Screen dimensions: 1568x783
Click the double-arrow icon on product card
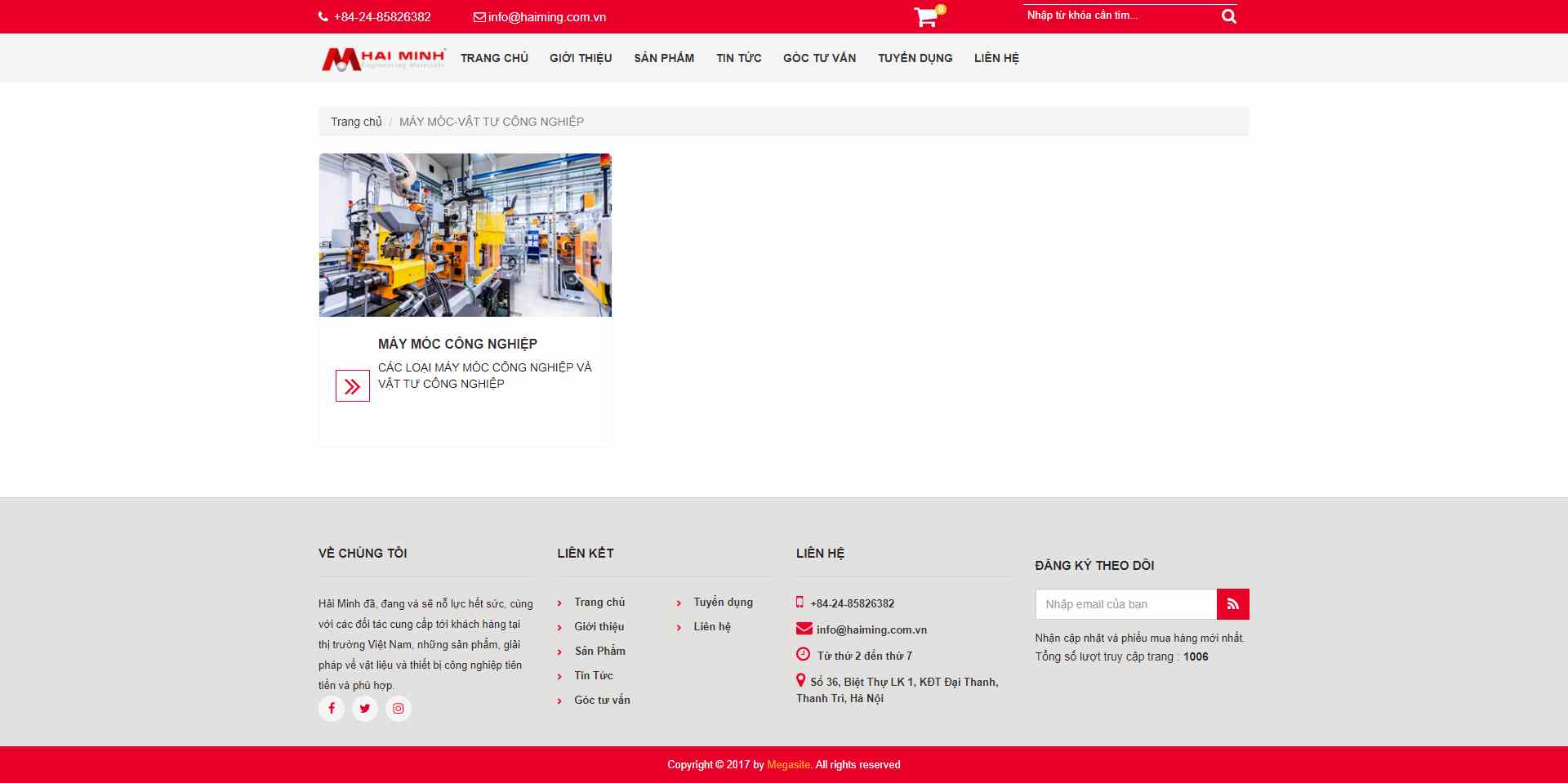pos(353,386)
